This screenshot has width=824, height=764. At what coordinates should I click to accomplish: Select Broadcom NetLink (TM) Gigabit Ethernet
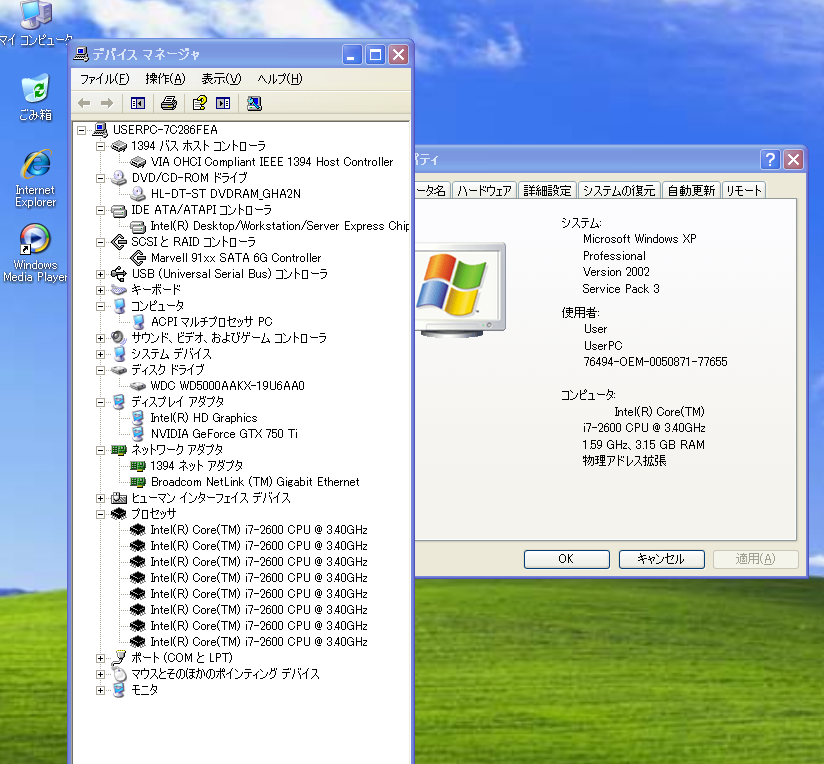pyautogui.click(x=255, y=482)
